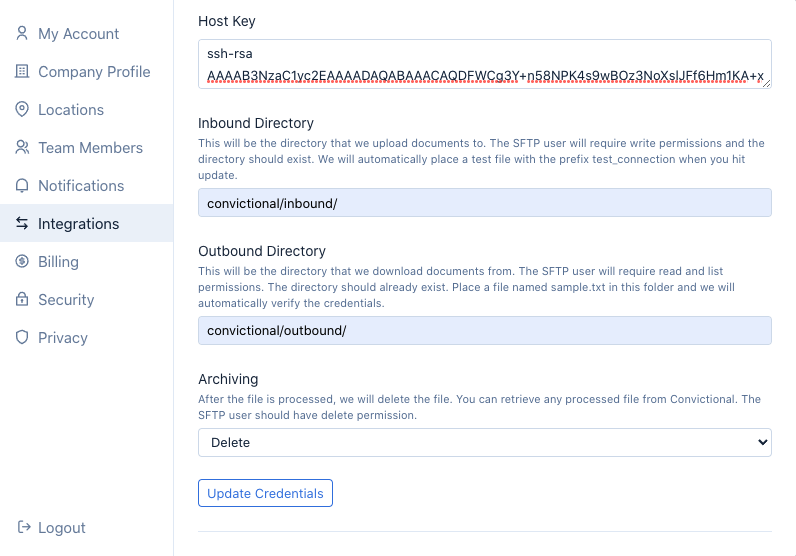Viewport: 796px width, 556px height.
Task: Click the My Account person icon
Action: 22,33
